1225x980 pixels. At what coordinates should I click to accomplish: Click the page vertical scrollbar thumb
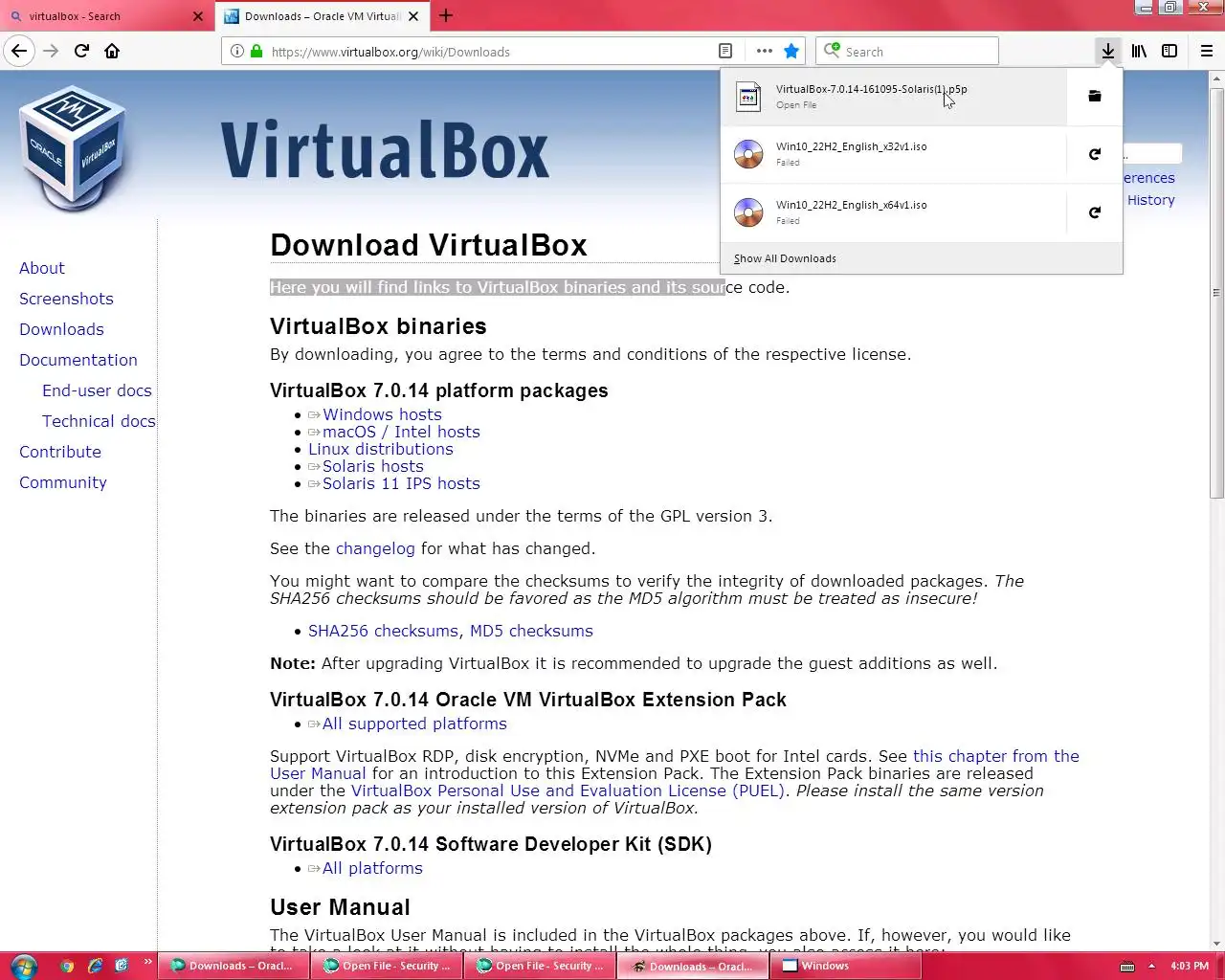point(1216,293)
